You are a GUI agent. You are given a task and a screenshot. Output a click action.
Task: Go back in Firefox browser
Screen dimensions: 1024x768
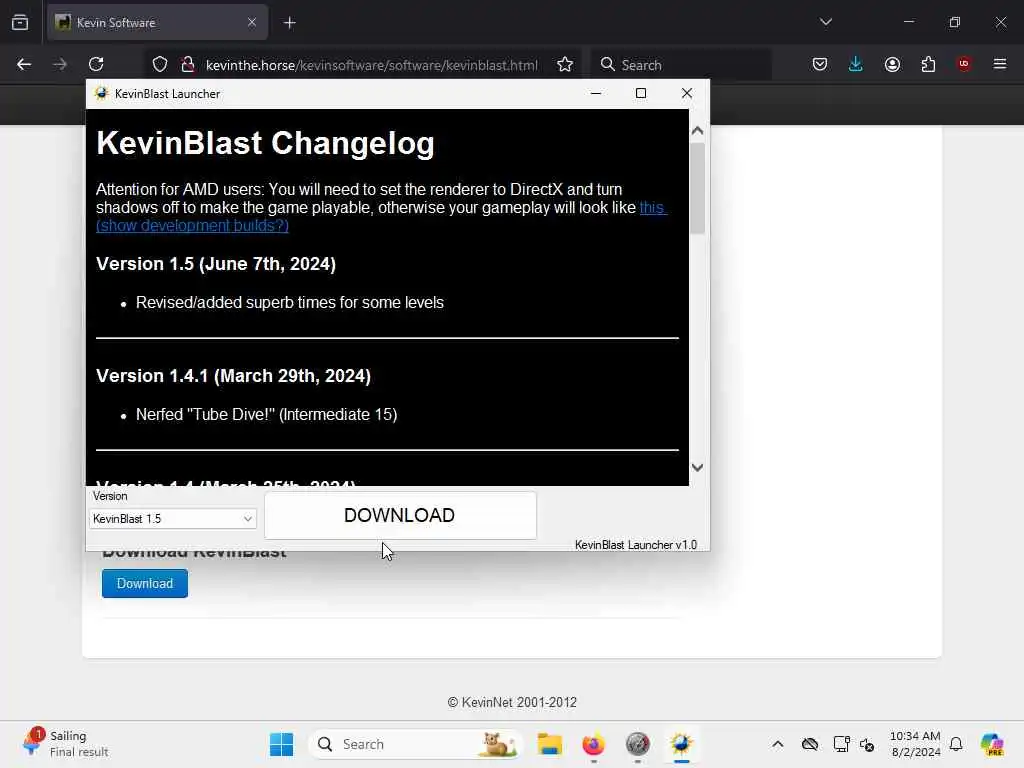[24, 64]
